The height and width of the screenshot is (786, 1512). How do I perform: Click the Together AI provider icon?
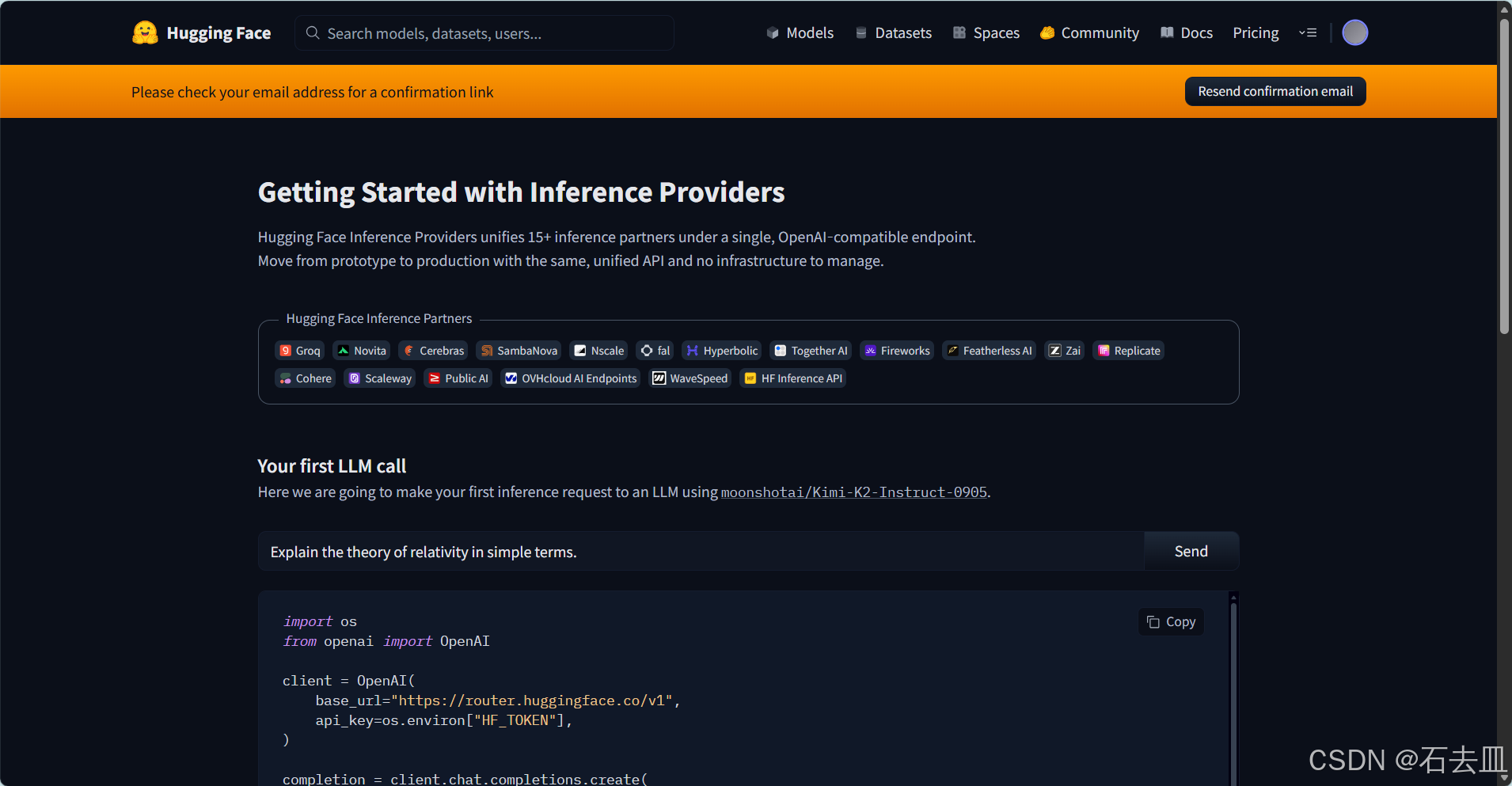(781, 351)
